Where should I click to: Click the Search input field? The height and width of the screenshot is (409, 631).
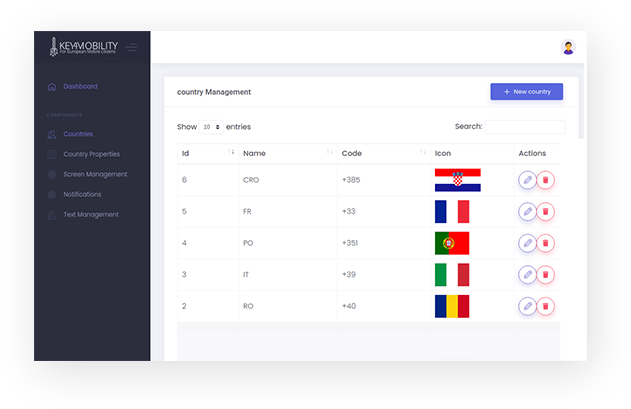click(525, 128)
